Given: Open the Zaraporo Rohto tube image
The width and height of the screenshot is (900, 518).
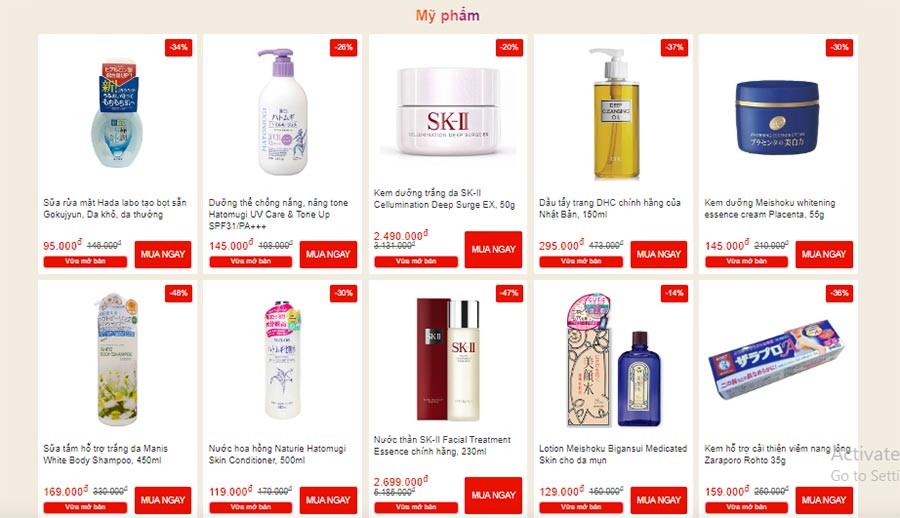Looking at the screenshot, I should pos(778,360).
